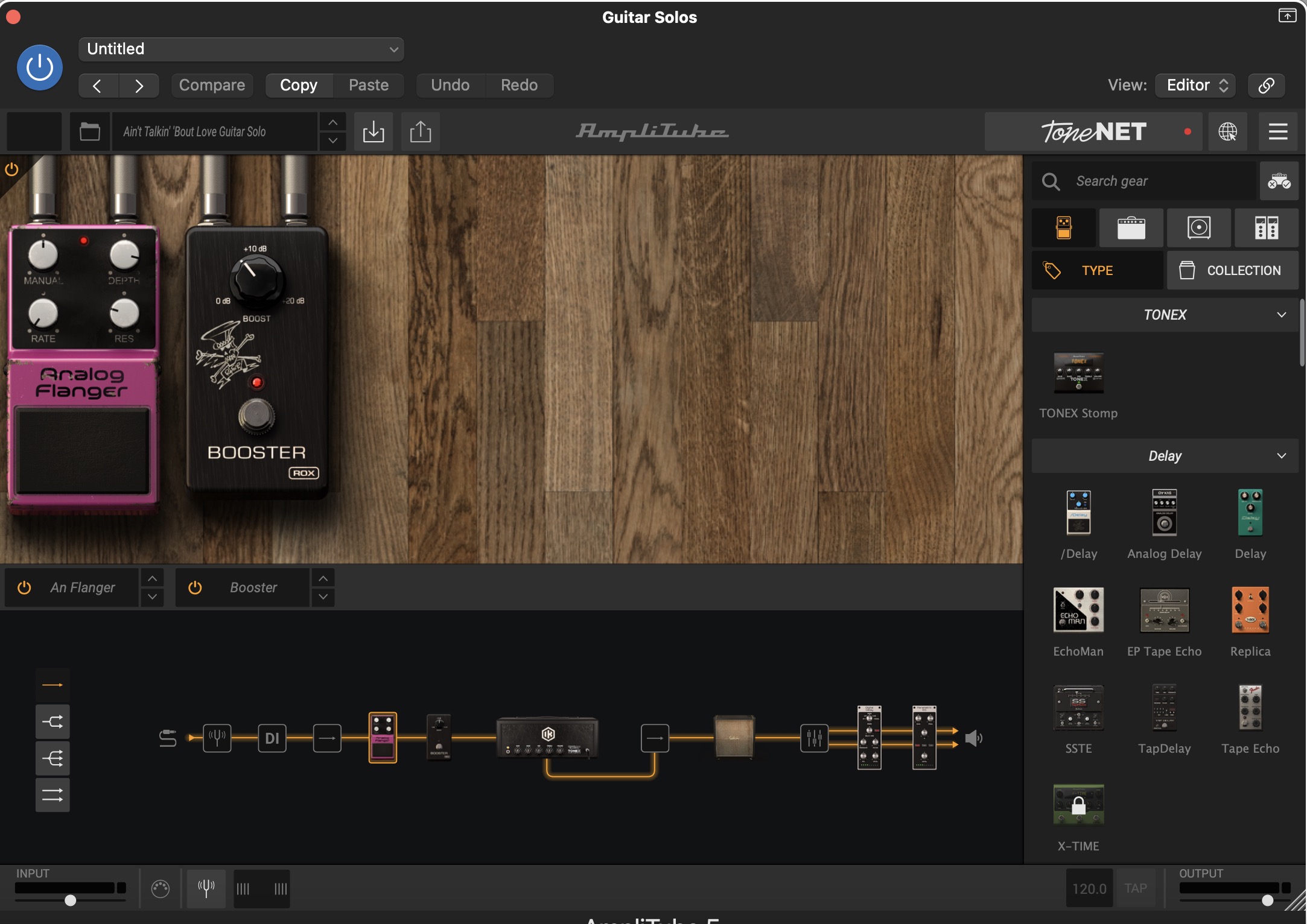
Task: Open the Custom Shop cart icon
Action: click(x=1279, y=181)
